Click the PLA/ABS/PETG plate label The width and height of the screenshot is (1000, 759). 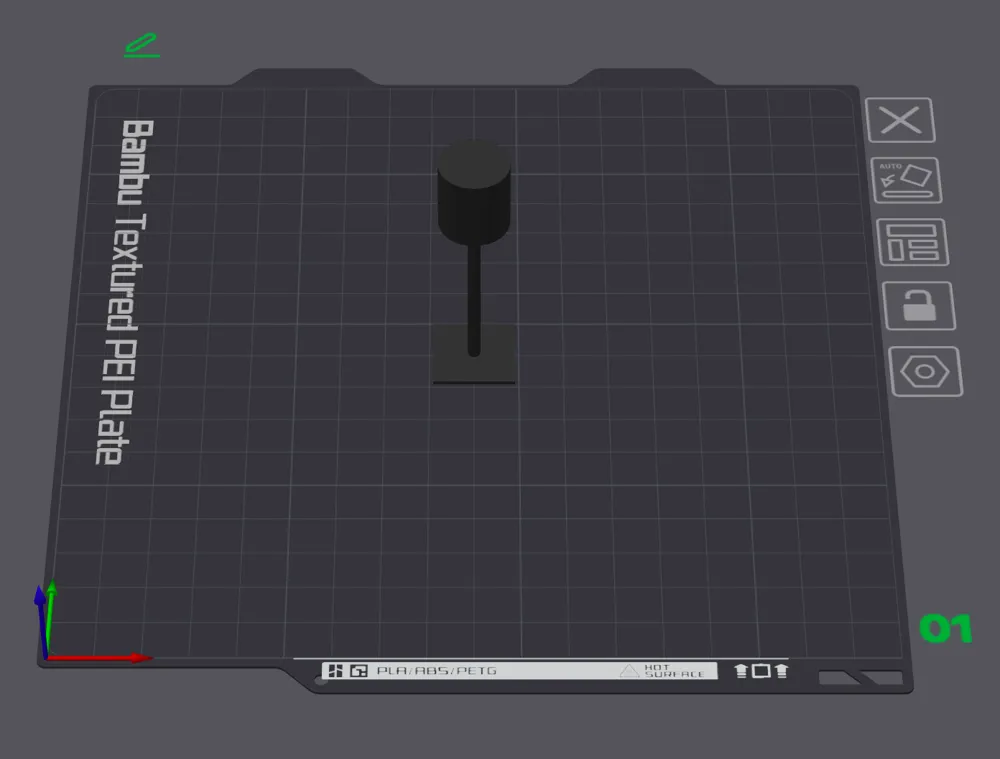[436, 670]
